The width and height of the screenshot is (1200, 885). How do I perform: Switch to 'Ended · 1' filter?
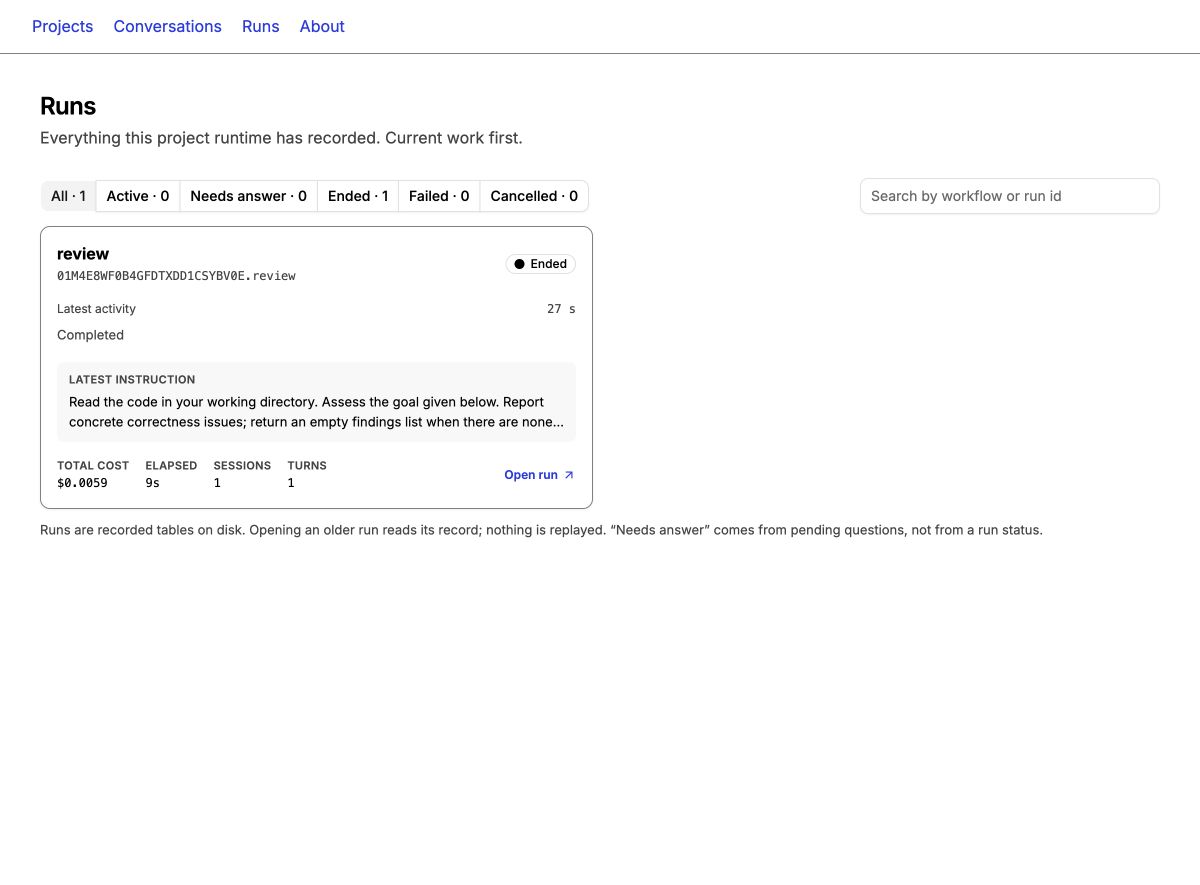(358, 196)
